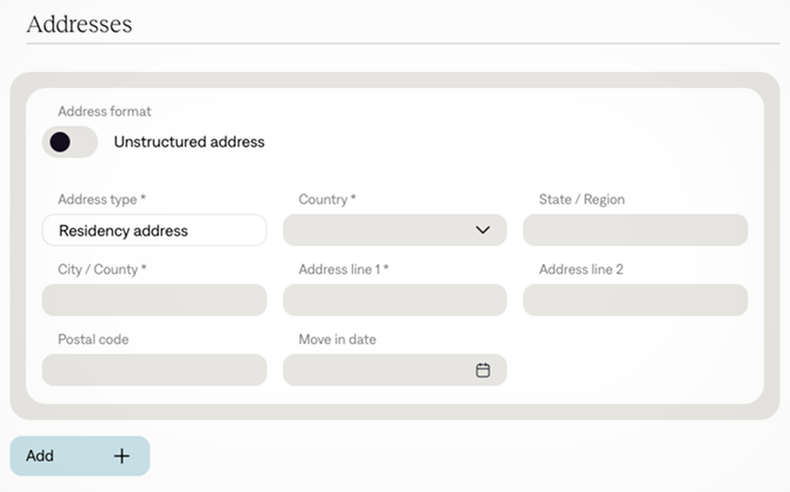
Task: Open the Address type selector showing Residency address
Action: tap(154, 230)
